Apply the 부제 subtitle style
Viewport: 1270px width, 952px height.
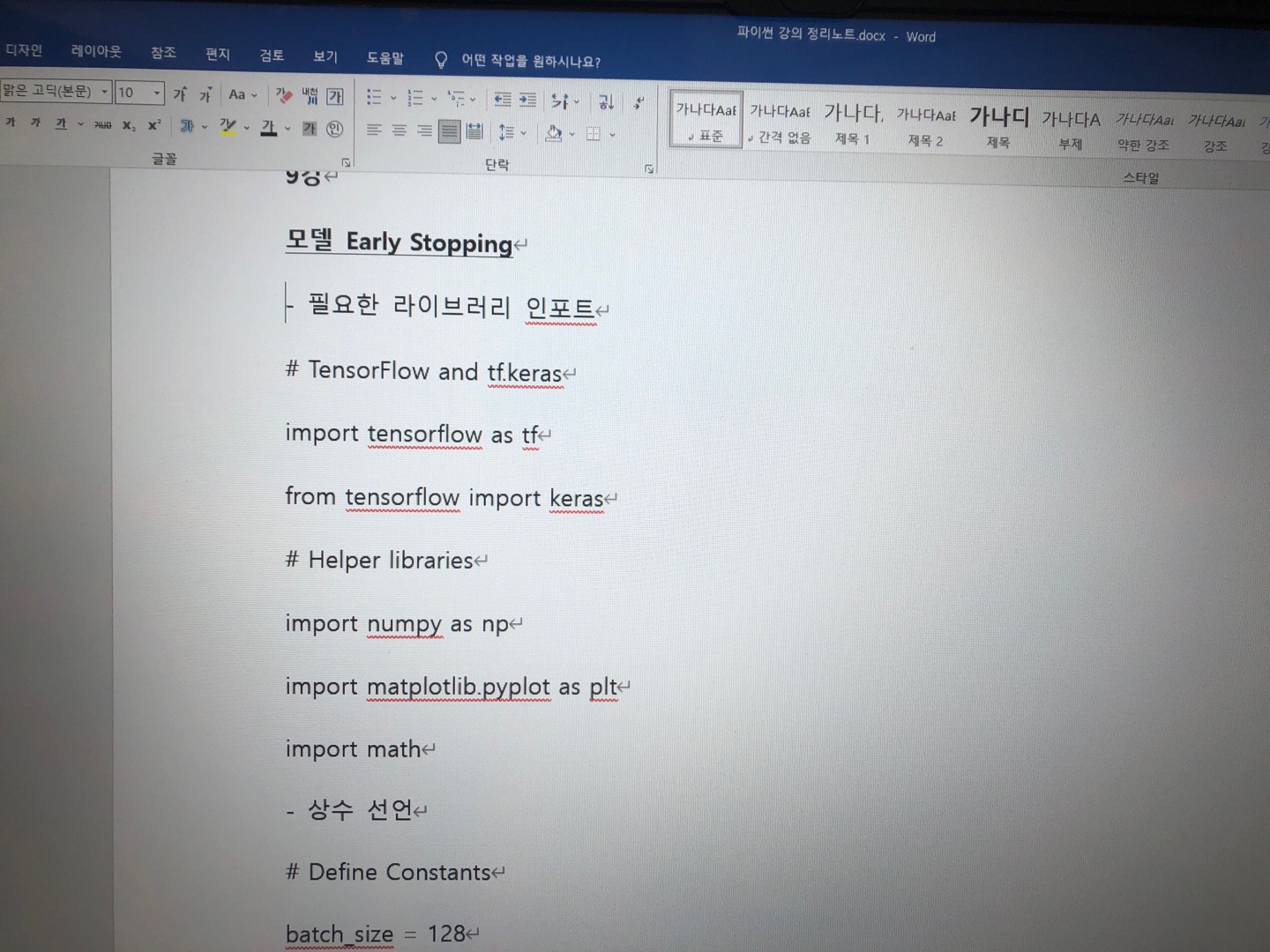point(1071,130)
